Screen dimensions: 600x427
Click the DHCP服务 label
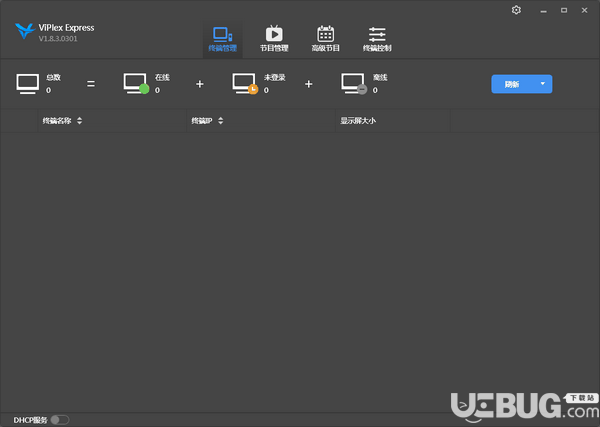[x=30, y=420]
